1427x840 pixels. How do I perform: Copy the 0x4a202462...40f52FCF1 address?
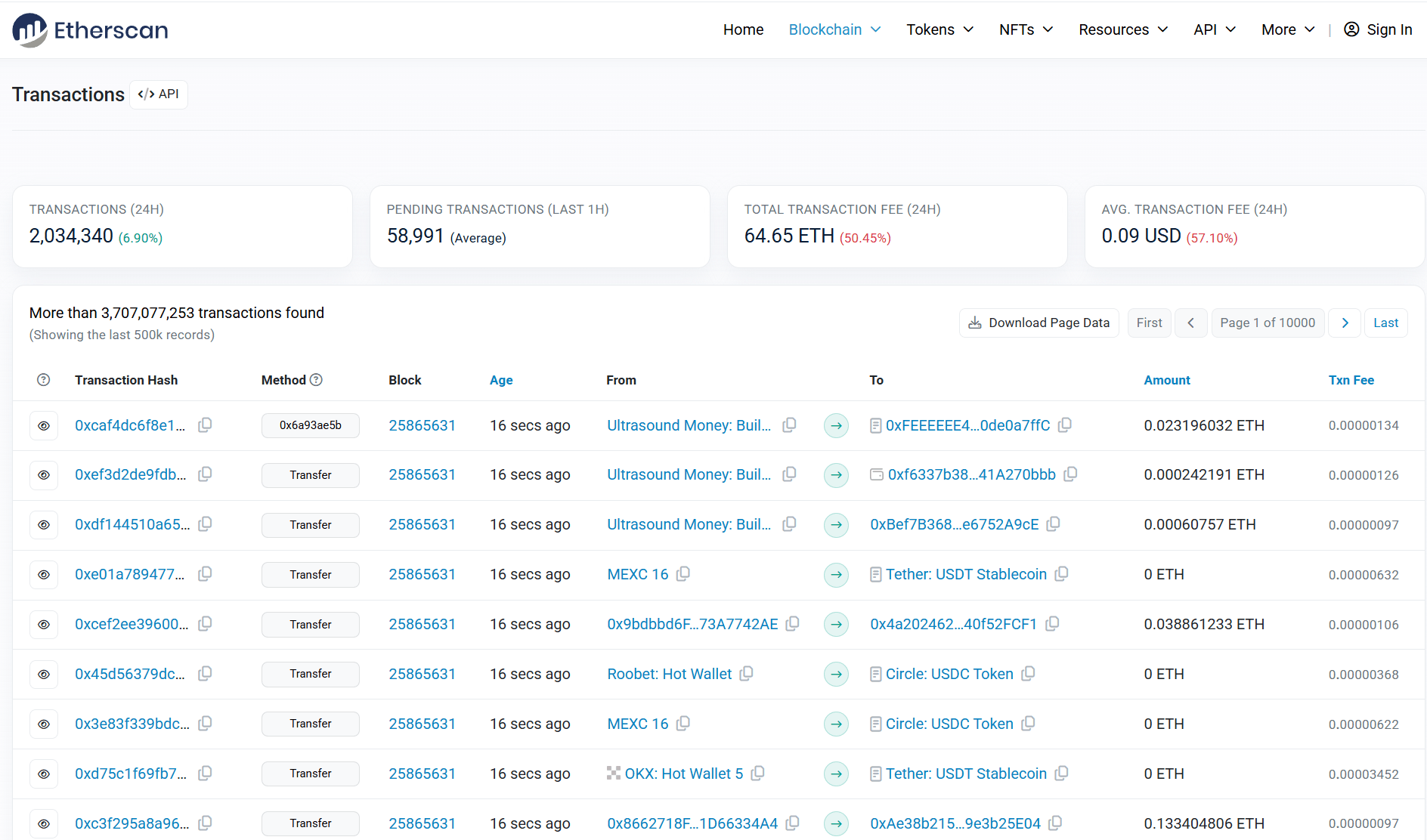tap(1052, 624)
